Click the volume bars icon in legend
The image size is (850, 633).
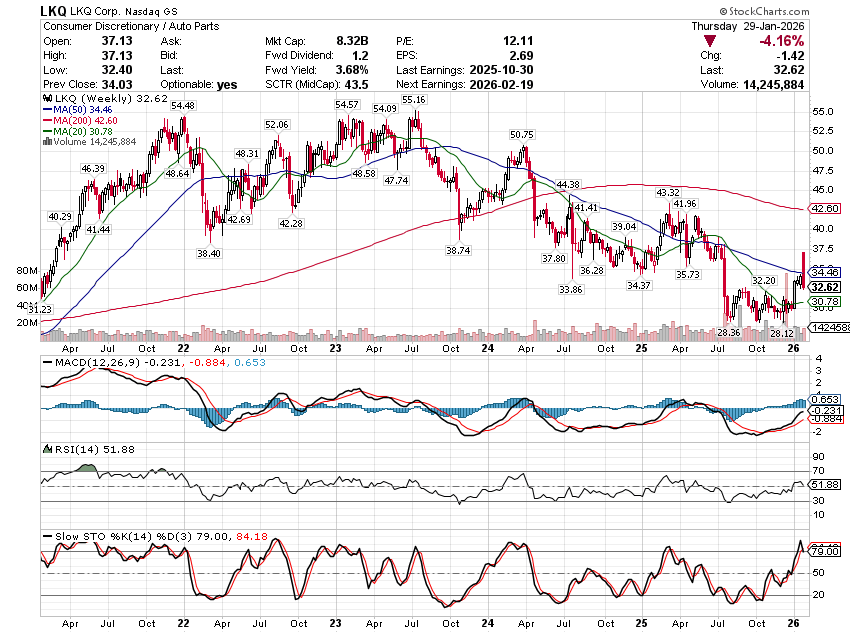tap(45, 142)
